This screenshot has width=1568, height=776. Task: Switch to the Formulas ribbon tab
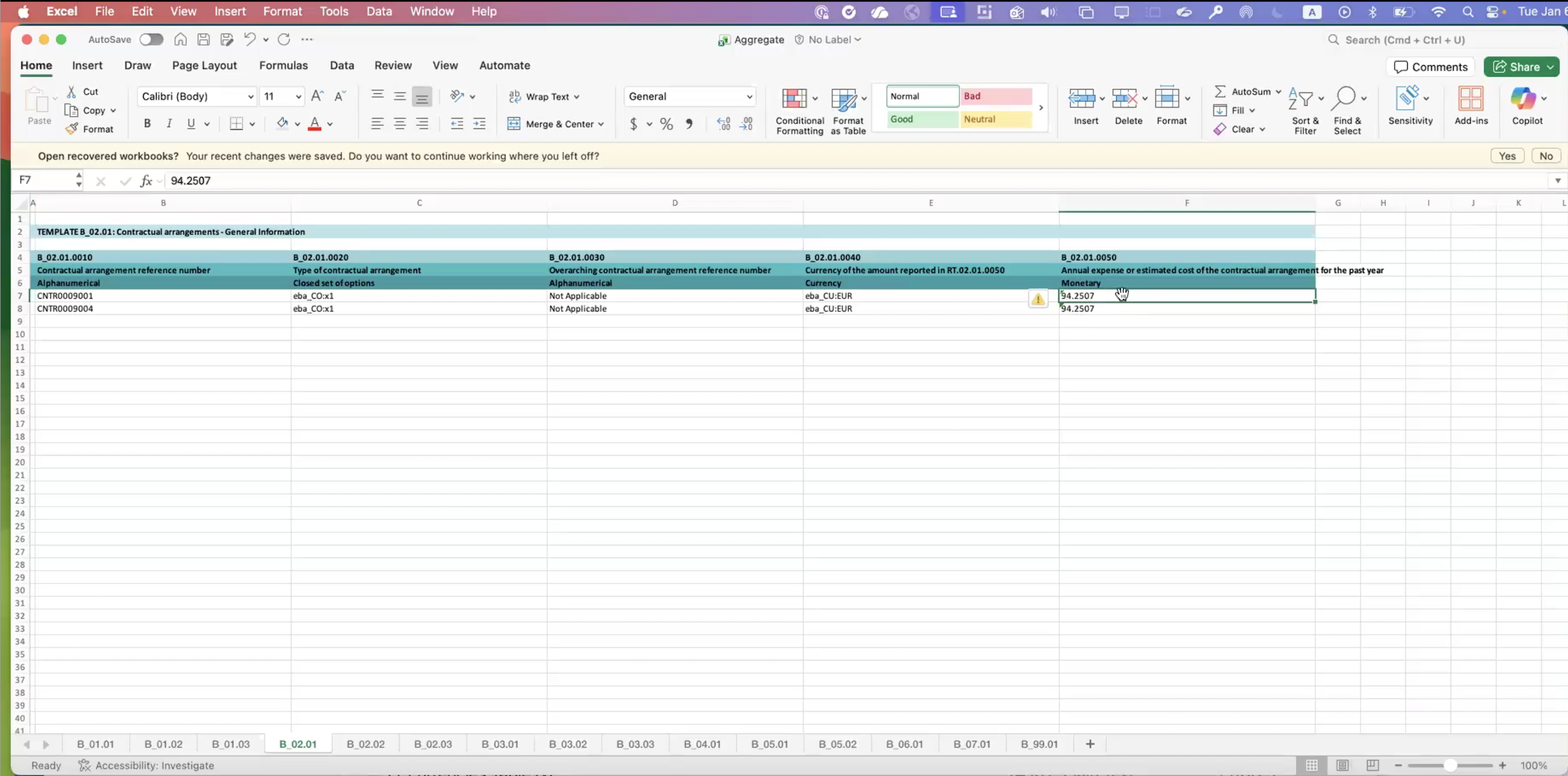coord(283,65)
